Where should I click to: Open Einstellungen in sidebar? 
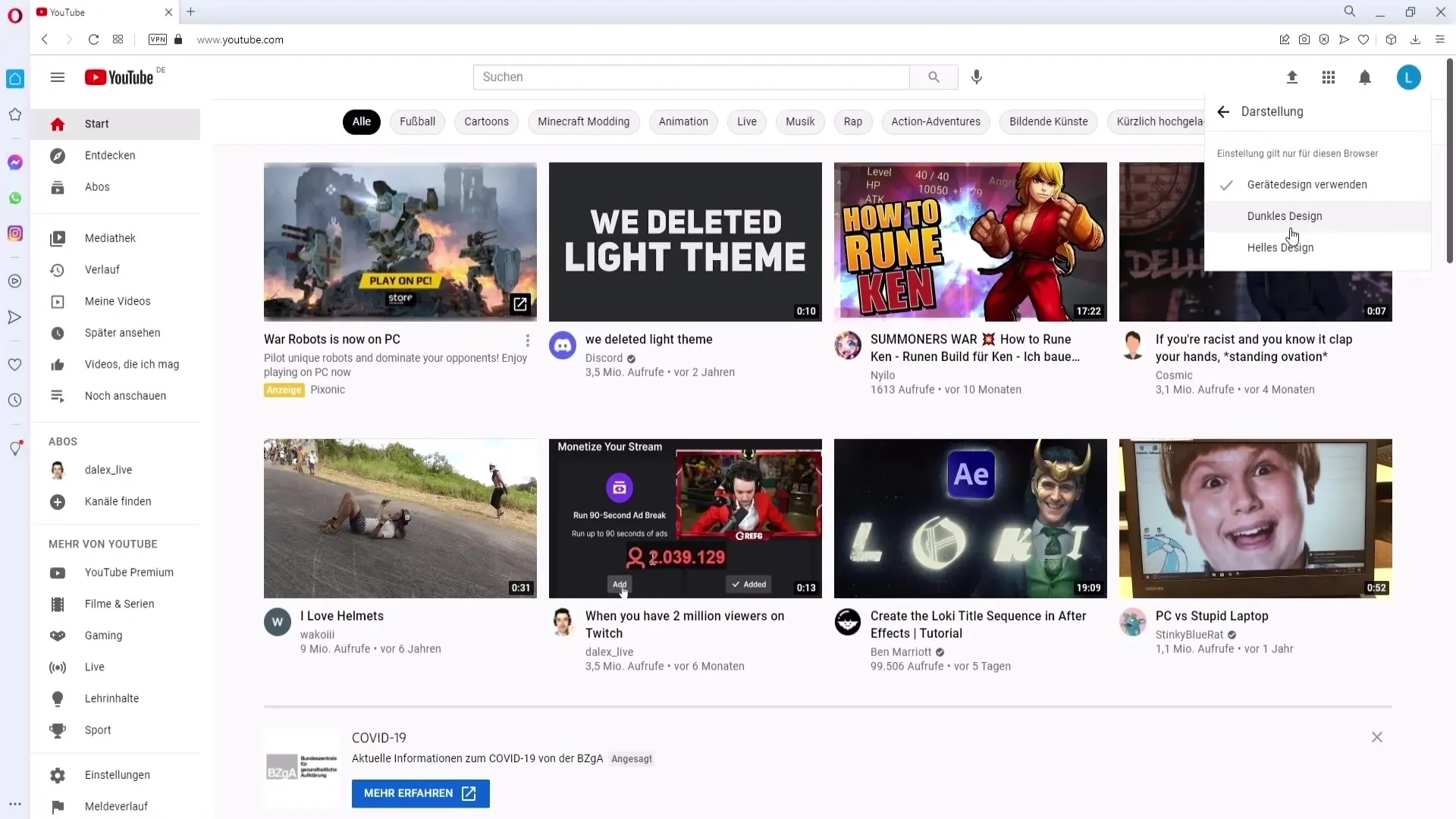(115, 775)
